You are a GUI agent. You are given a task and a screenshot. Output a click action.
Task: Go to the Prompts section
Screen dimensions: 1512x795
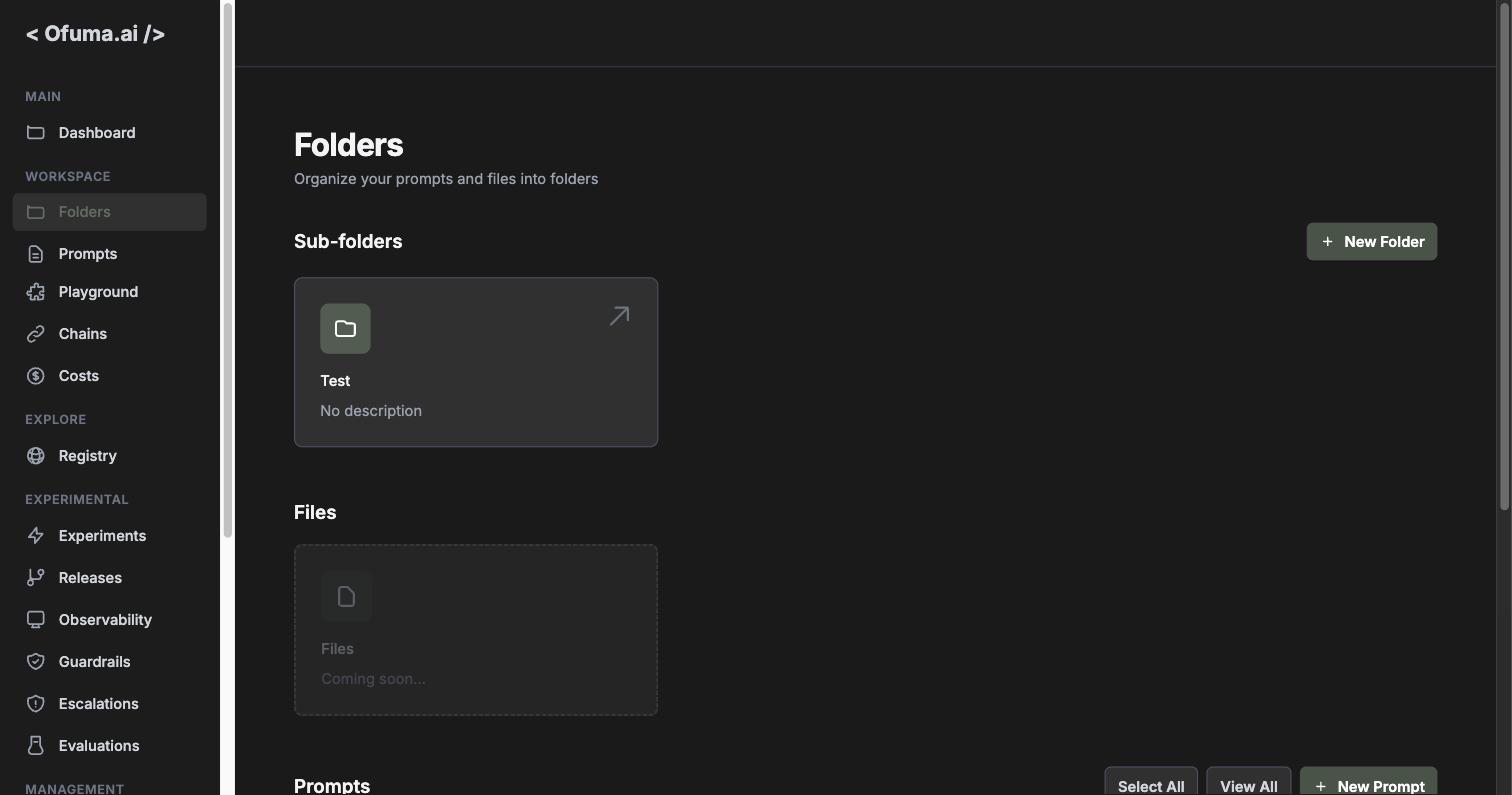[x=110, y=254]
